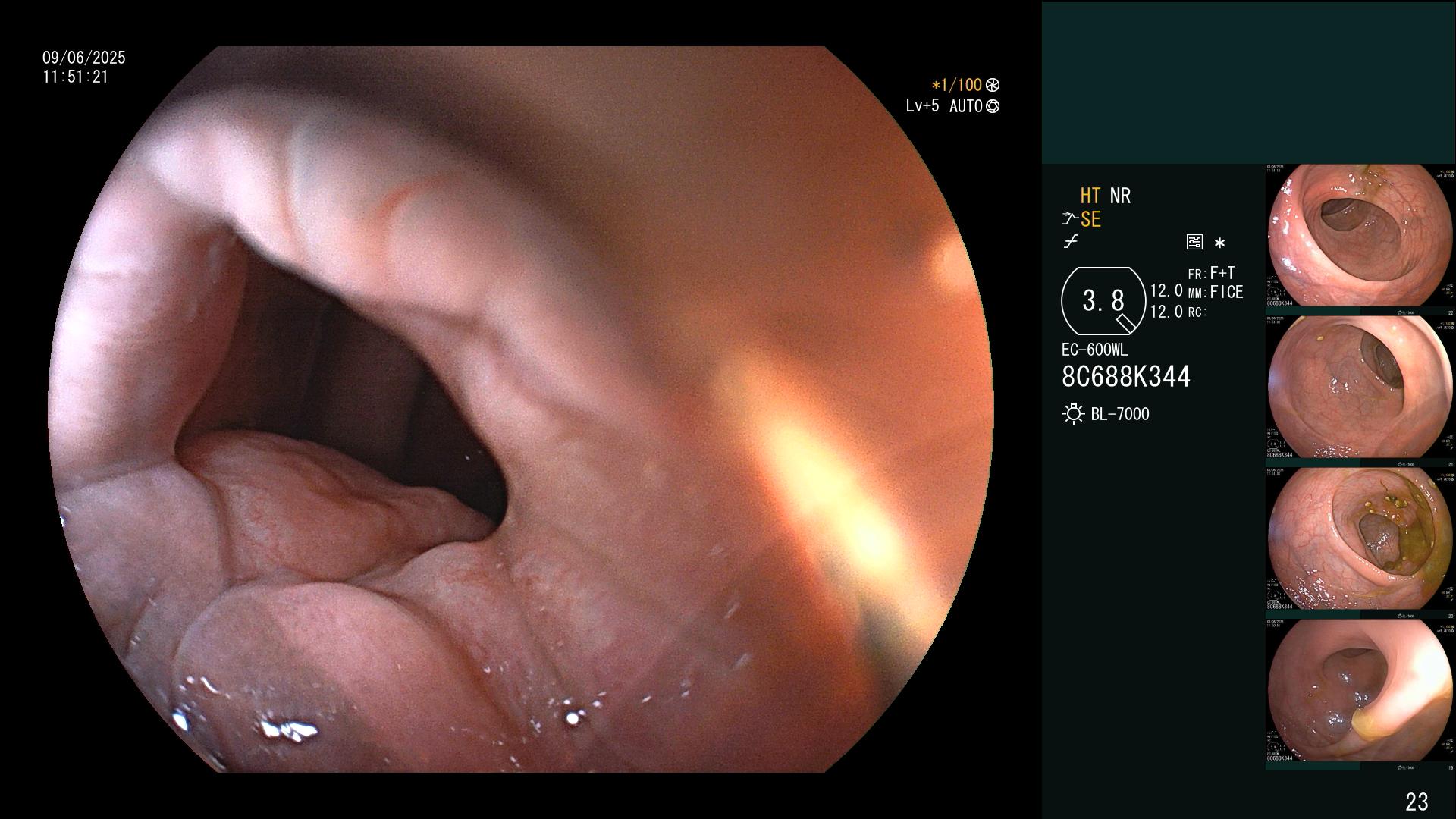Click the scope tip diameter 3.8 icon
This screenshot has height=819, width=1456.
pyautogui.click(x=1103, y=301)
